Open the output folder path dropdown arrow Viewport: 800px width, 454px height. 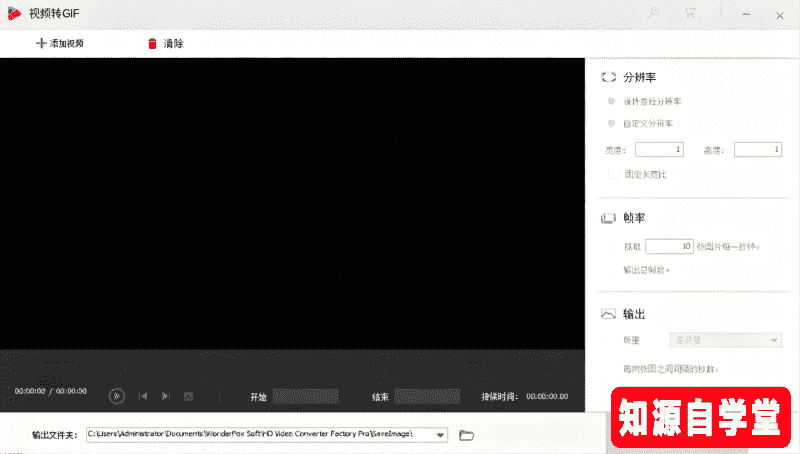(440, 435)
